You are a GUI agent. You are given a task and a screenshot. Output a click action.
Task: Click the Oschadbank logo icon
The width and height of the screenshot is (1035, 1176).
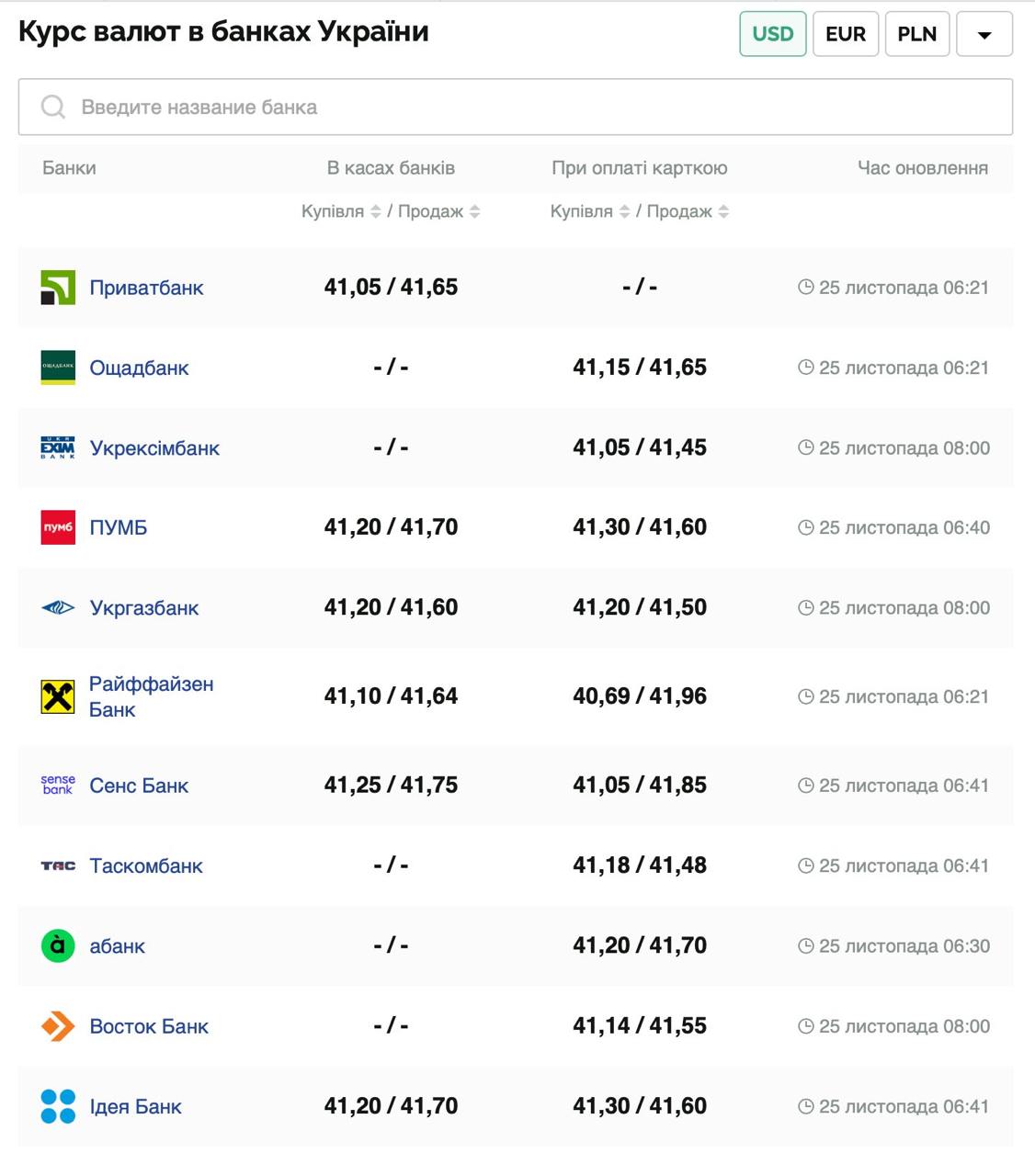click(x=58, y=367)
